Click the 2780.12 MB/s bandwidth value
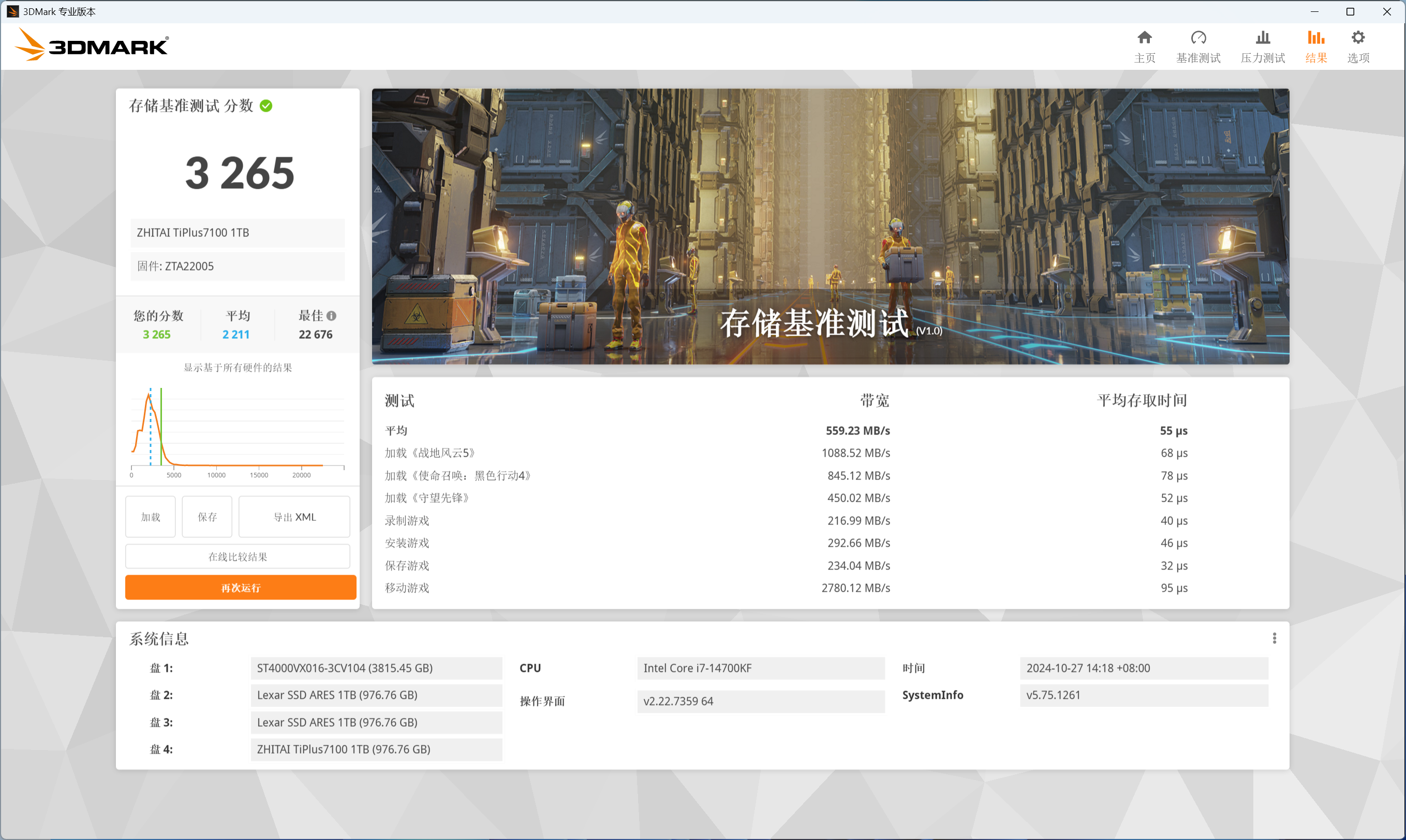The width and height of the screenshot is (1406, 840). tap(855, 588)
